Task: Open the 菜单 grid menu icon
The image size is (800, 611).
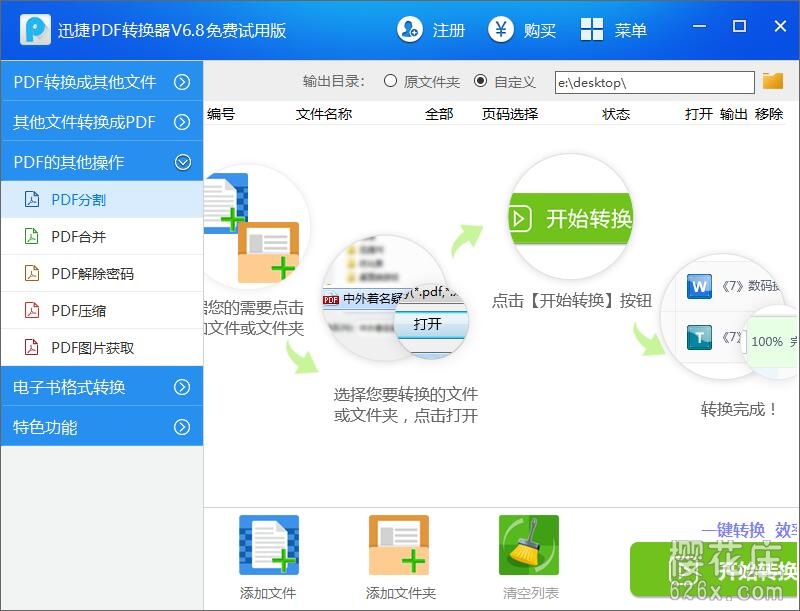Action: (x=592, y=30)
